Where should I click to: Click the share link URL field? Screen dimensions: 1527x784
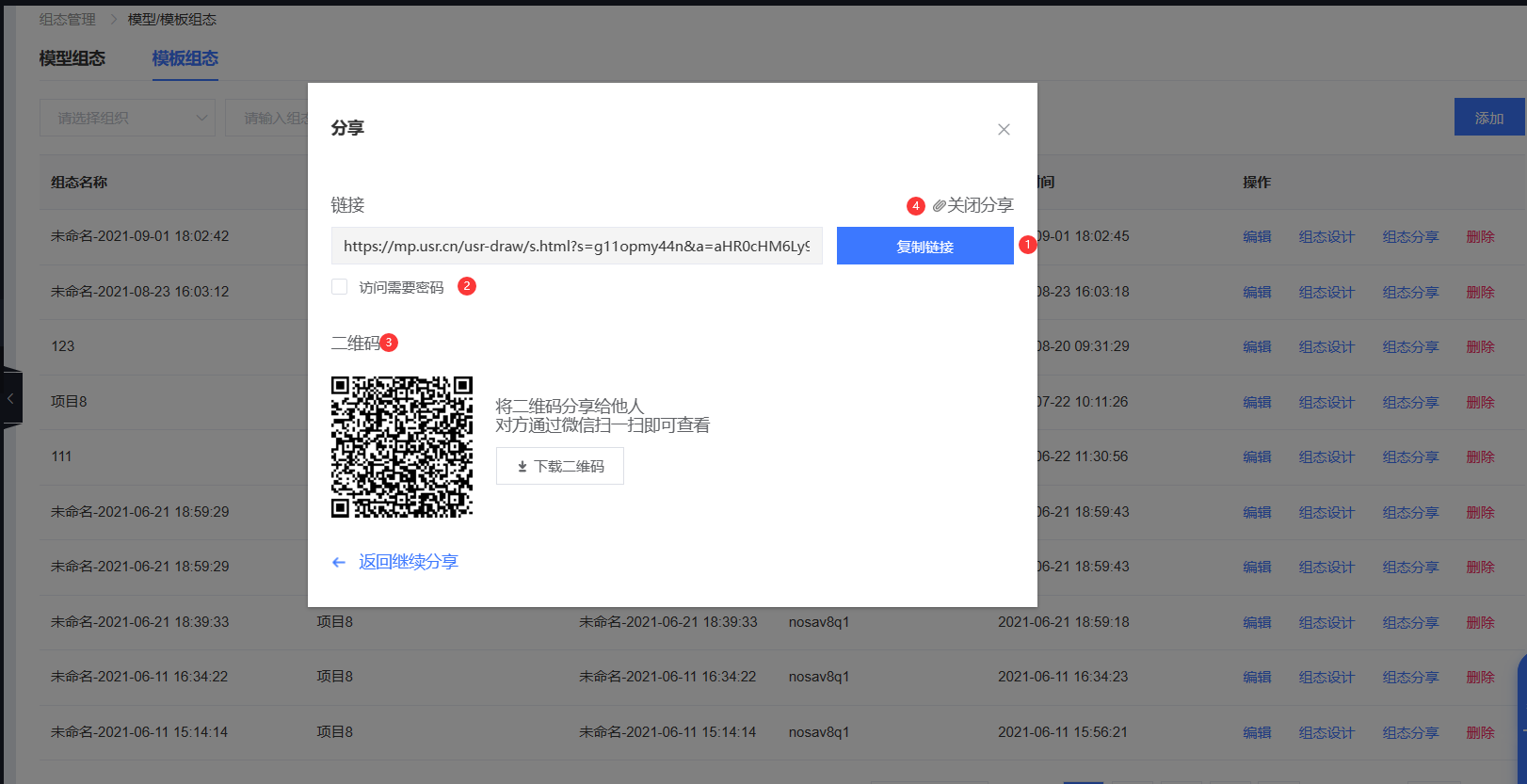point(577,246)
